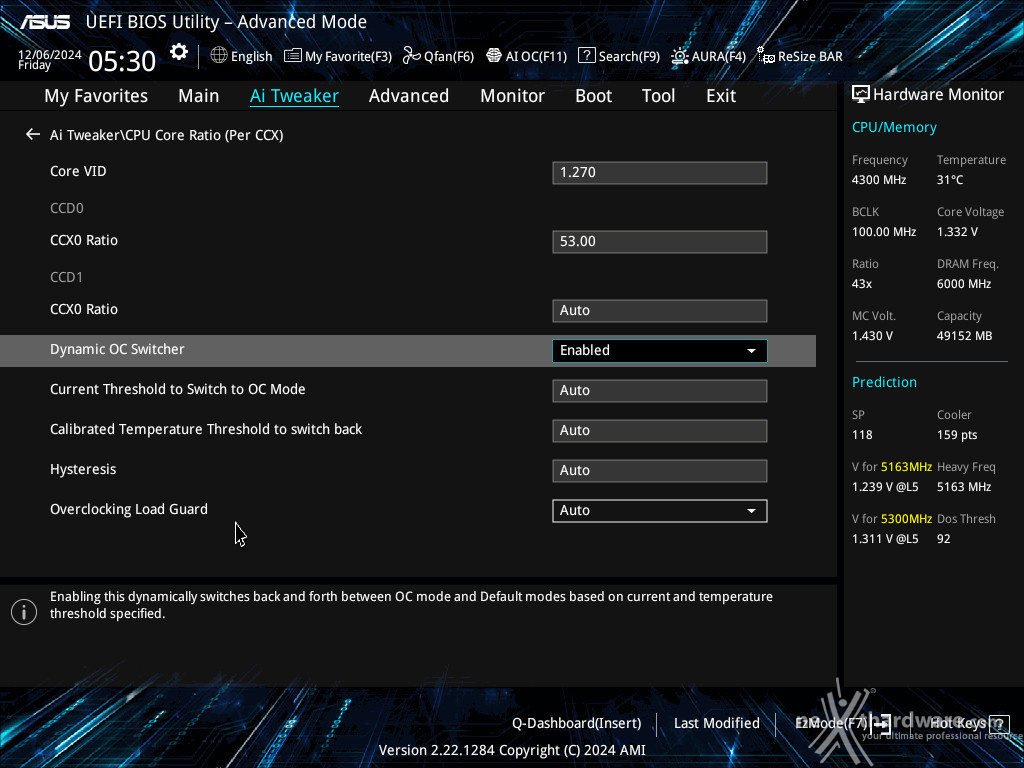
Task: Click the 05:30 clock display
Action: pyautogui.click(x=122, y=61)
